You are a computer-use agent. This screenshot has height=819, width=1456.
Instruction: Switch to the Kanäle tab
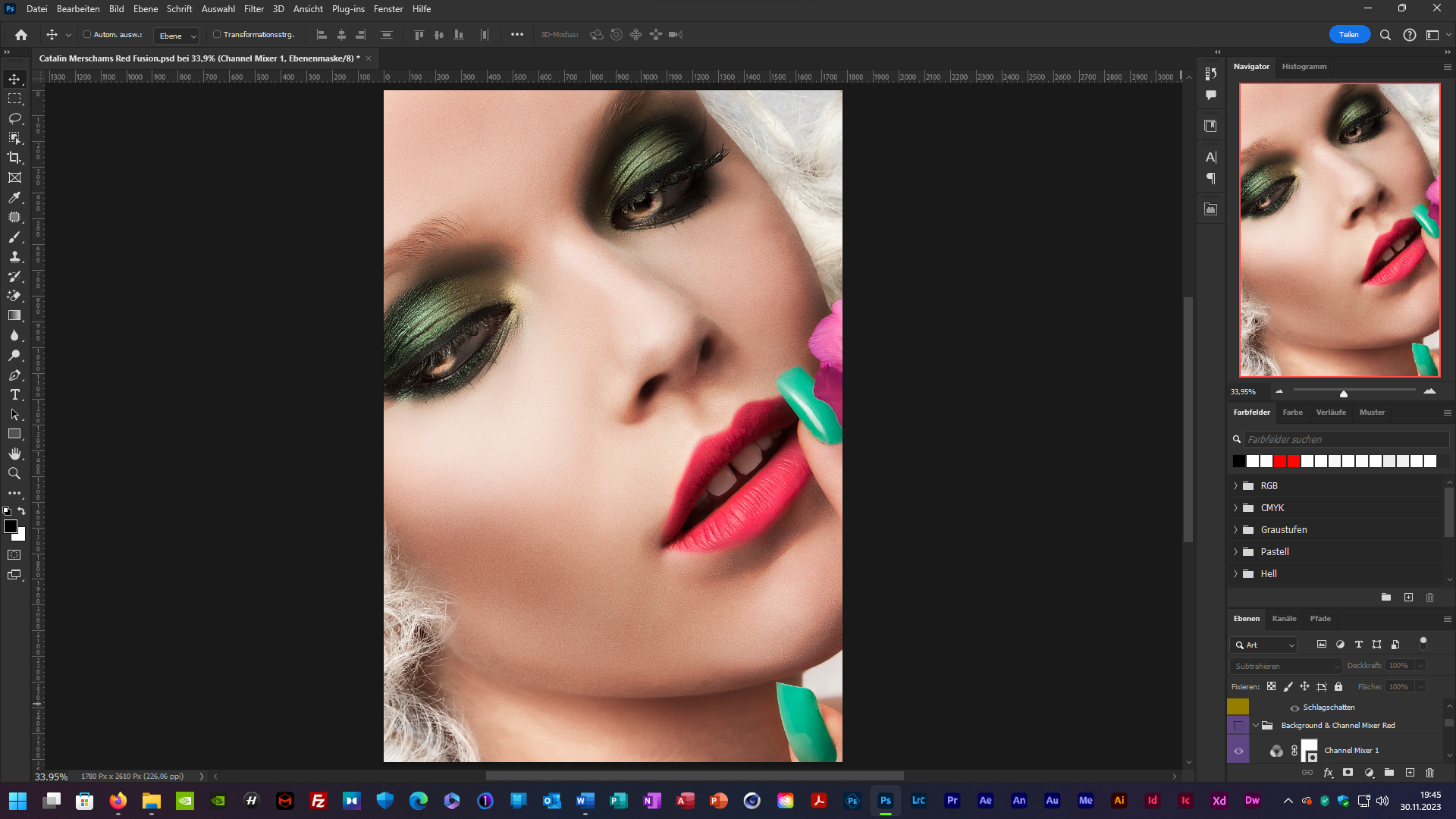pos(1284,619)
